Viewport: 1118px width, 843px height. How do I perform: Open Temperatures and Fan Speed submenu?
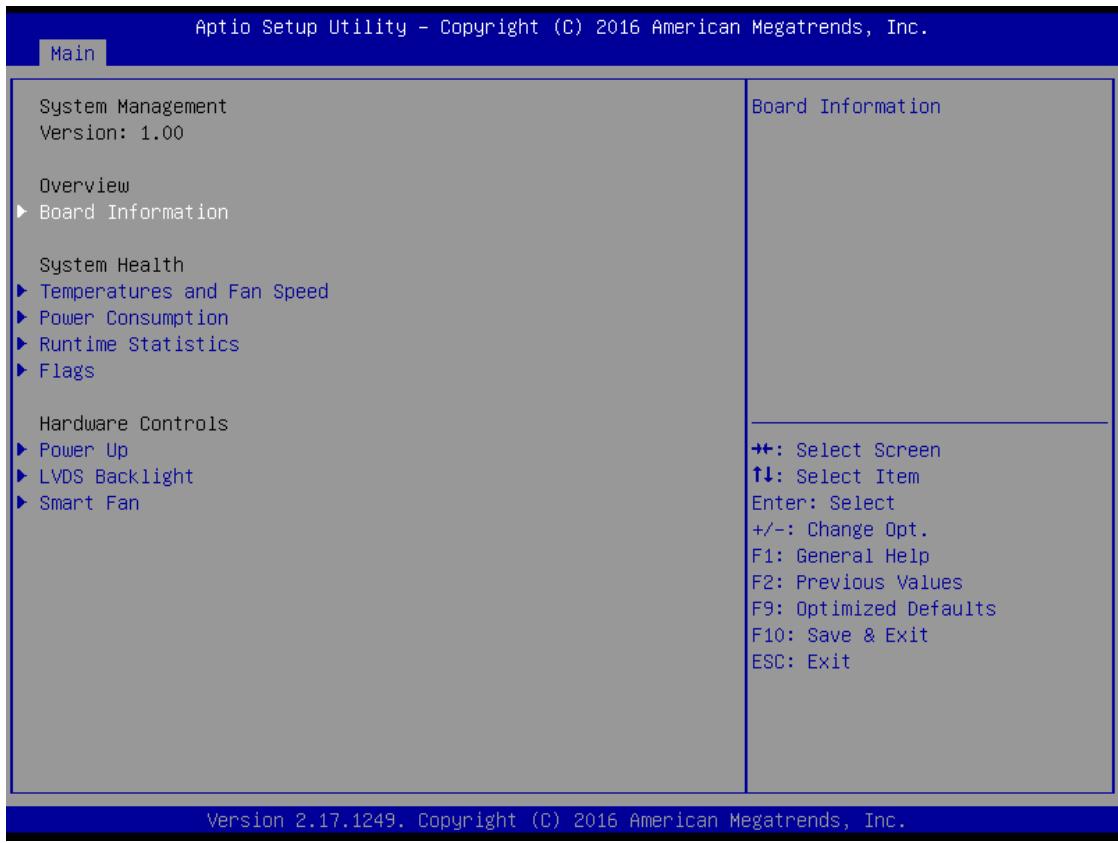coord(184,292)
